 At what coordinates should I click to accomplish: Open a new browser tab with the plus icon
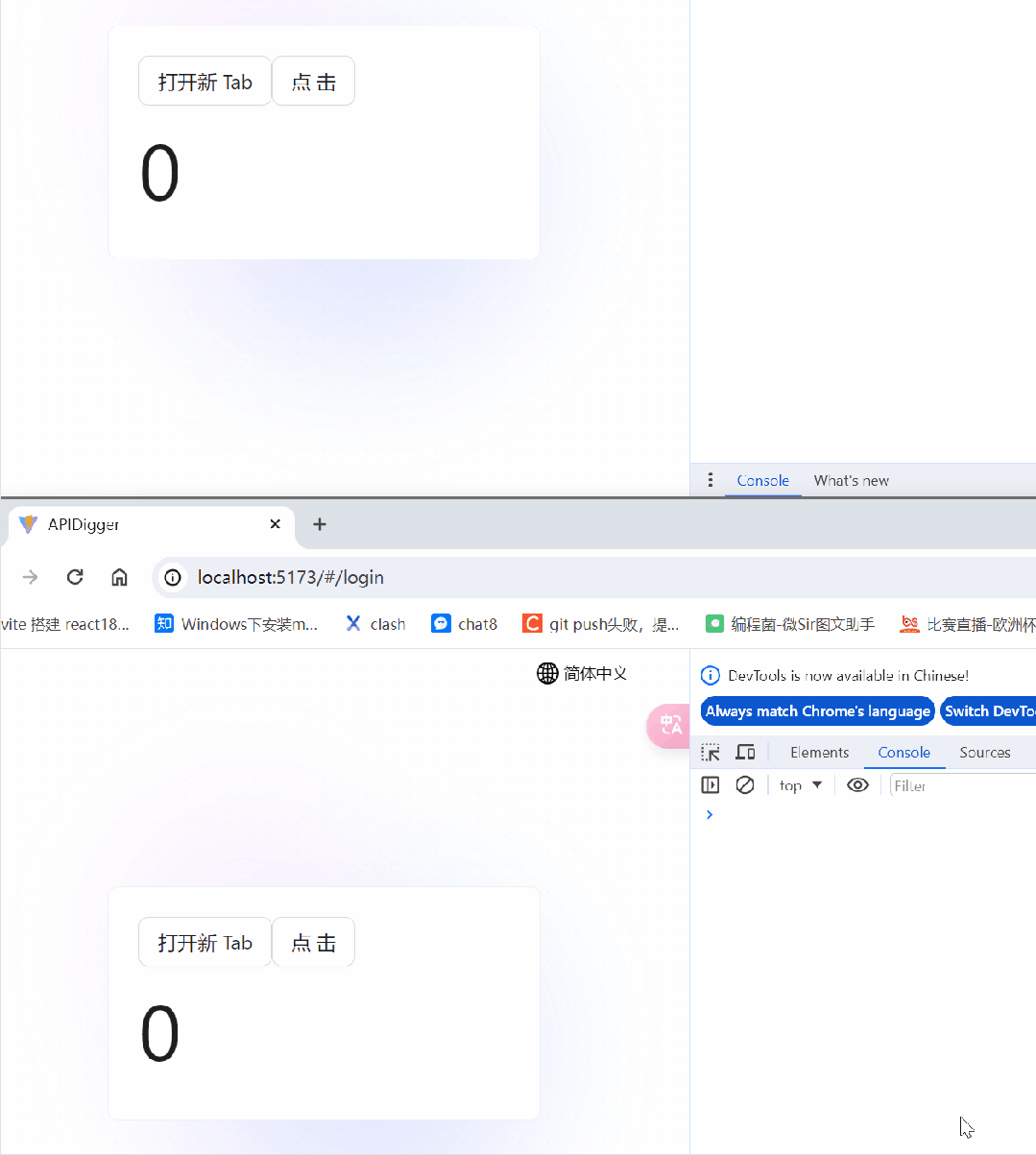point(320,524)
